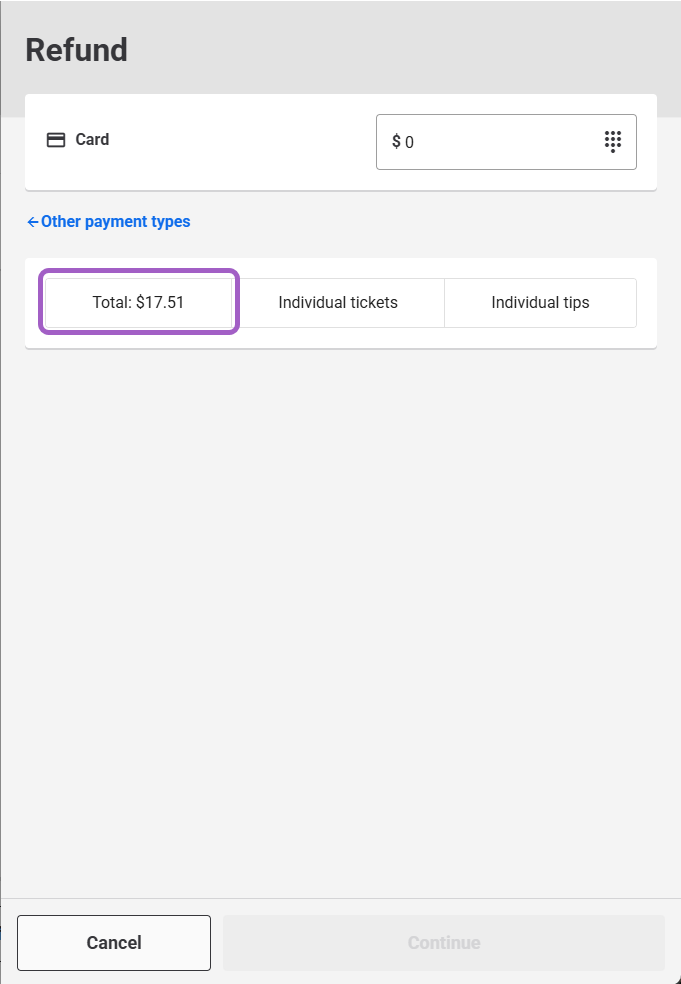Screen dimensions: 681x984
Task: Switch to Individual tips refund option
Action: point(540,302)
